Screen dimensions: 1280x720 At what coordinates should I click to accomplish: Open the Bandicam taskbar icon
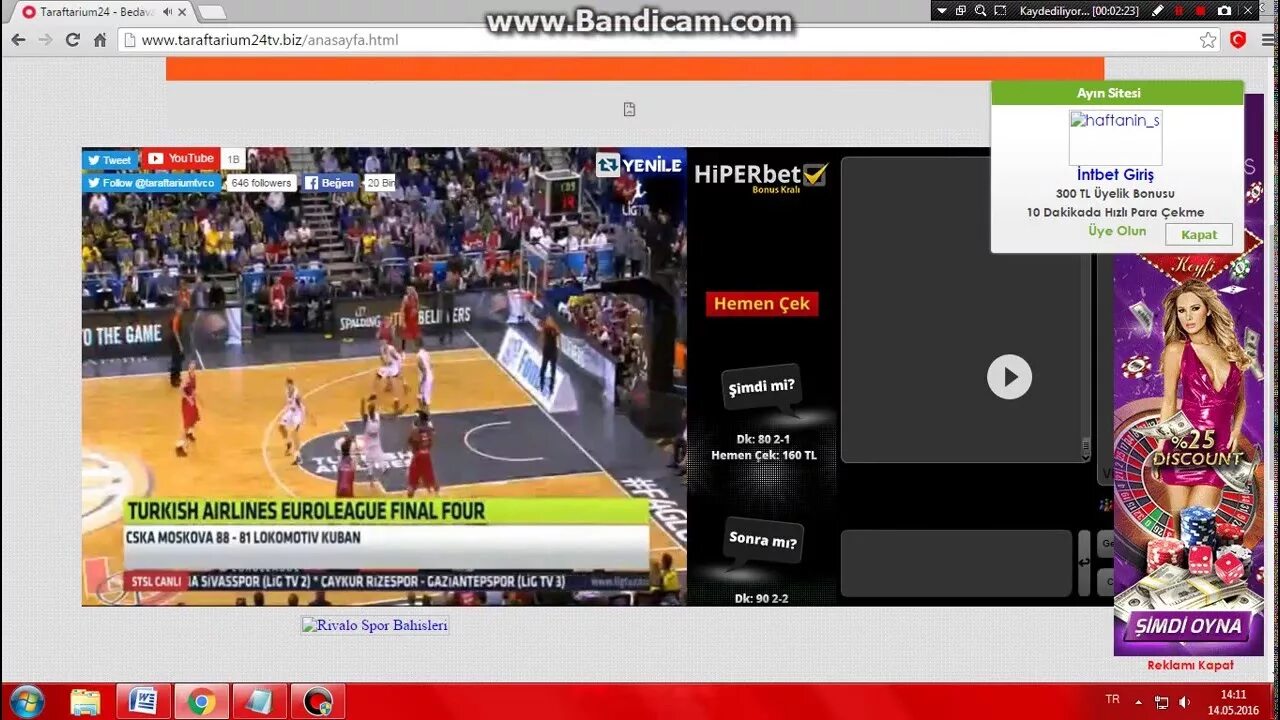(318, 702)
